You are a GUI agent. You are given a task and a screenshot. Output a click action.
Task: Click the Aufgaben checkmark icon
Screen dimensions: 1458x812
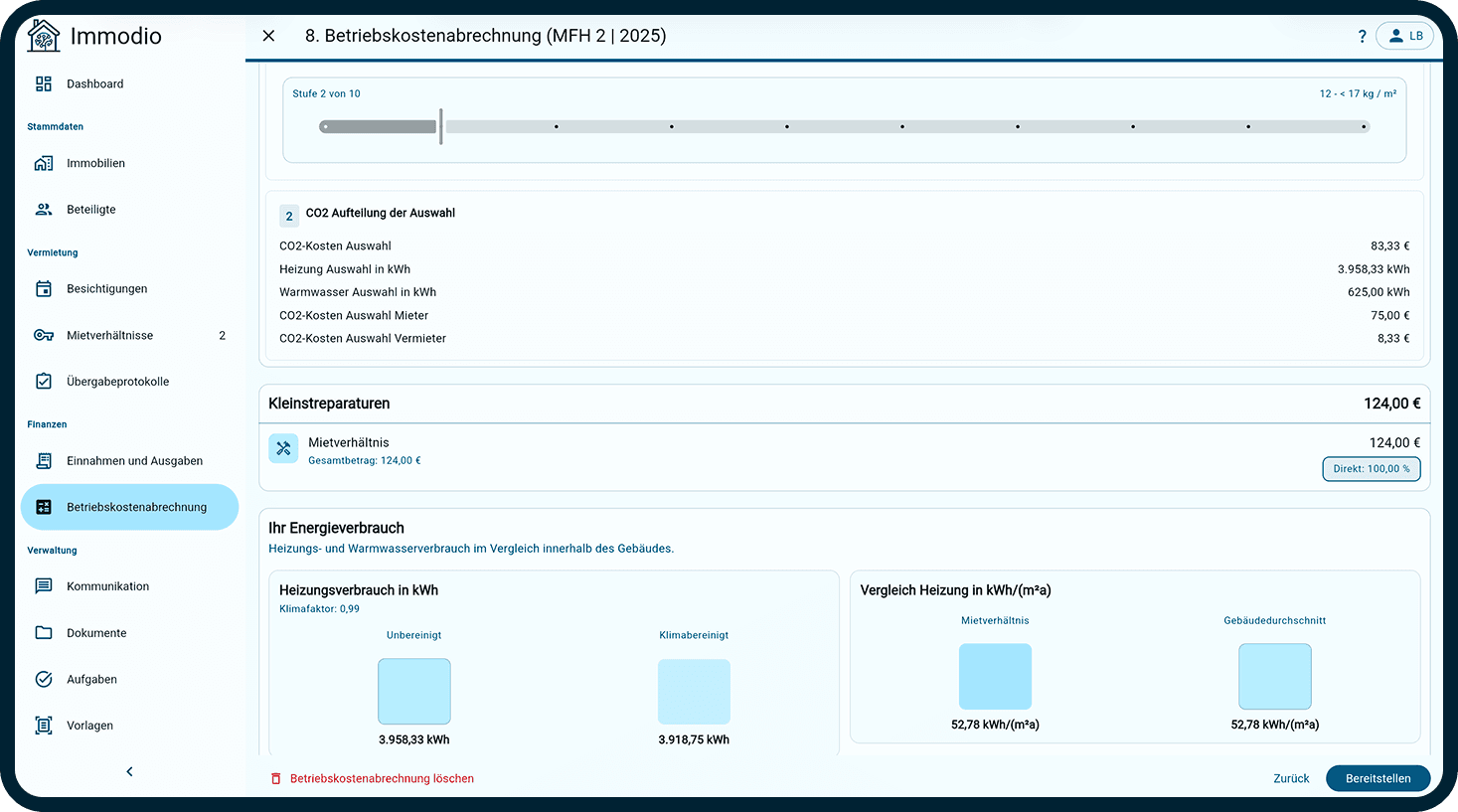(x=44, y=679)
